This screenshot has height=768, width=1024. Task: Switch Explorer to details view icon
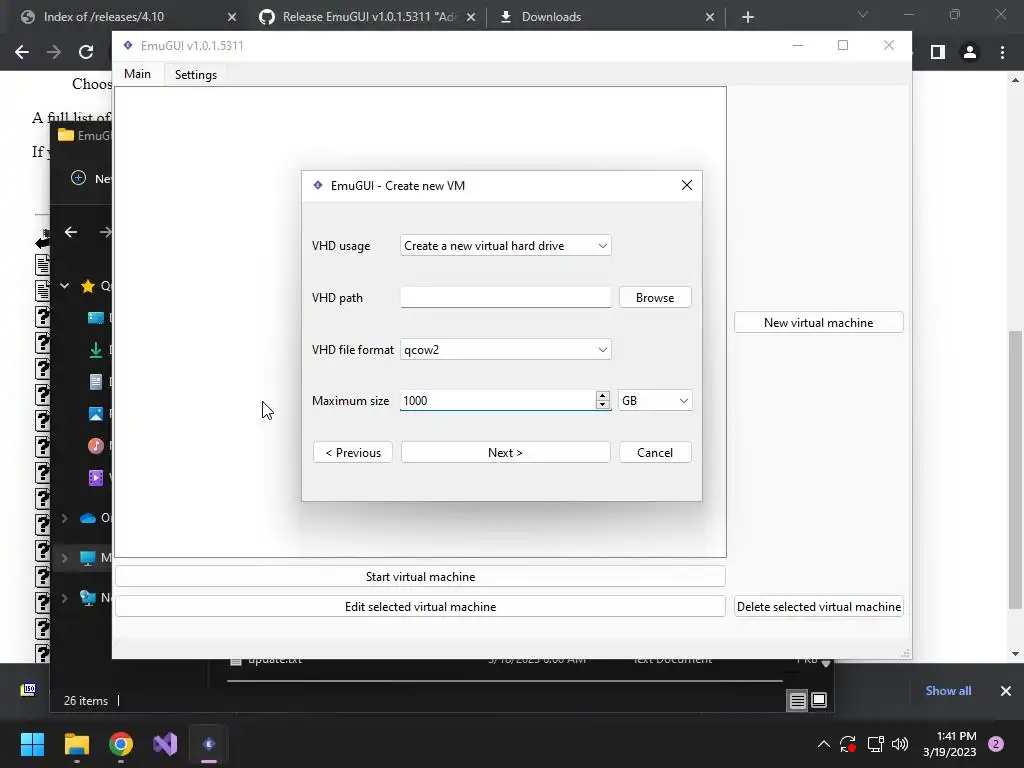pos(797,701)
